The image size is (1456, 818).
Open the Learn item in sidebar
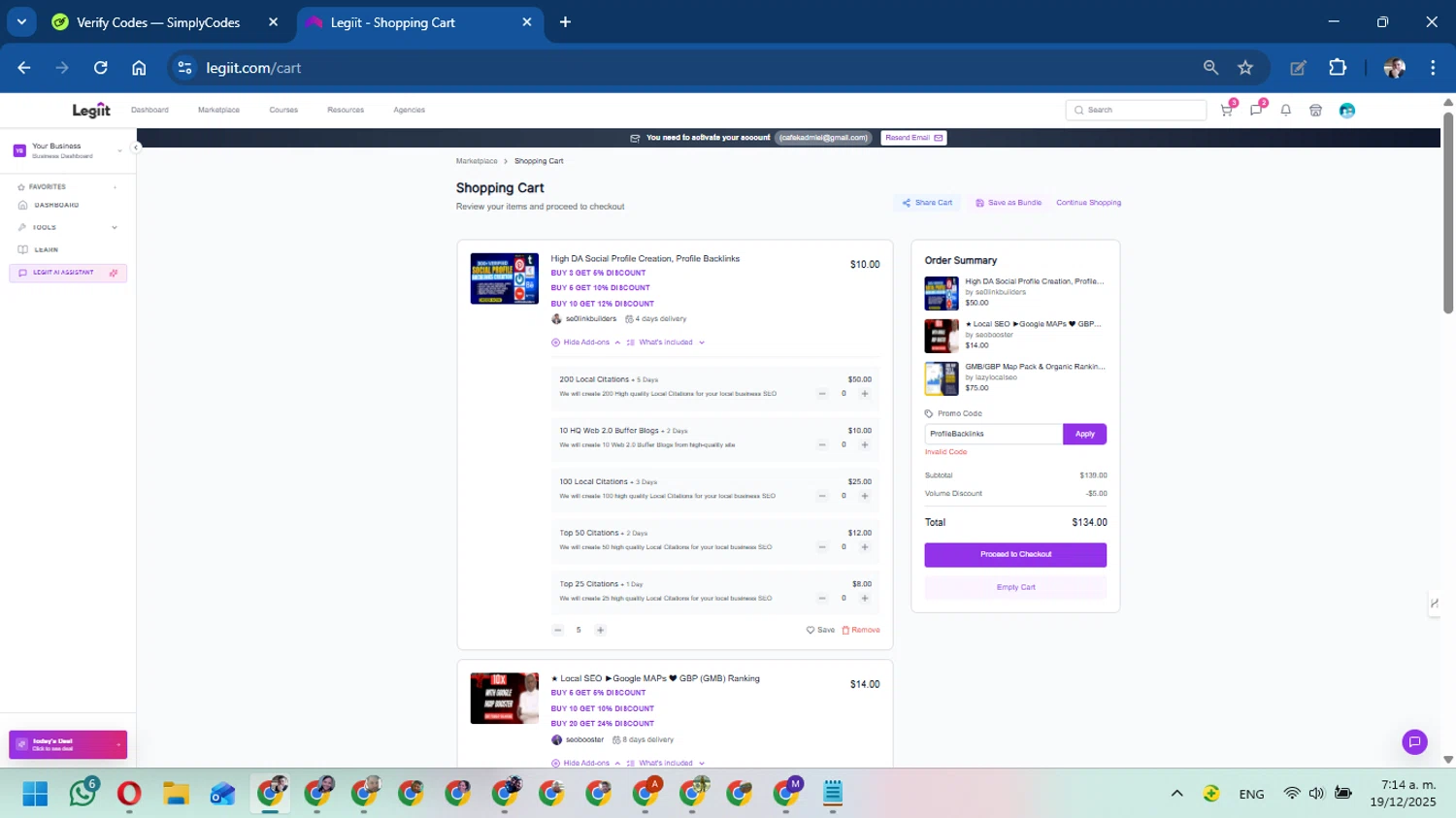click(x=46, y=249)
